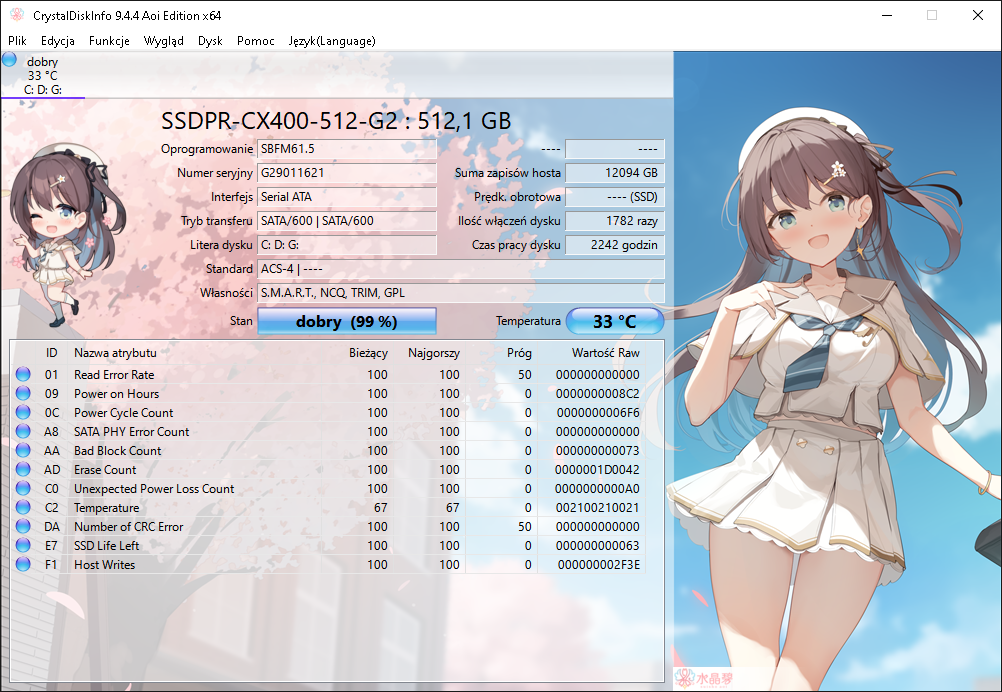Select the Bad Block Count attribute name

[x=118, y=450]
